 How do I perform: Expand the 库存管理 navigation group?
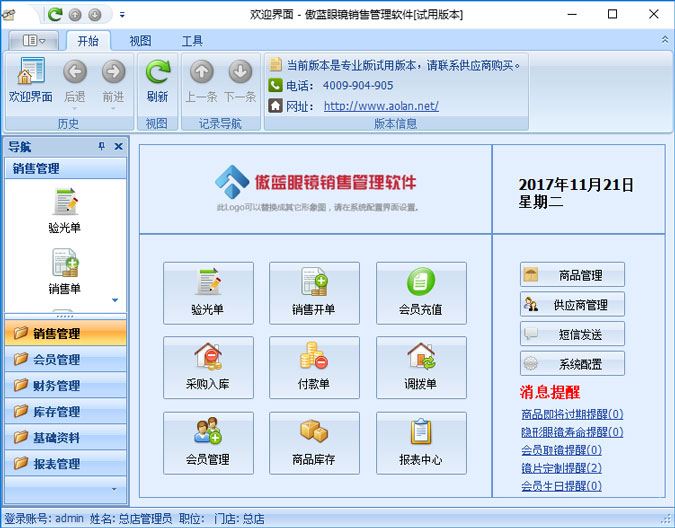64,412
